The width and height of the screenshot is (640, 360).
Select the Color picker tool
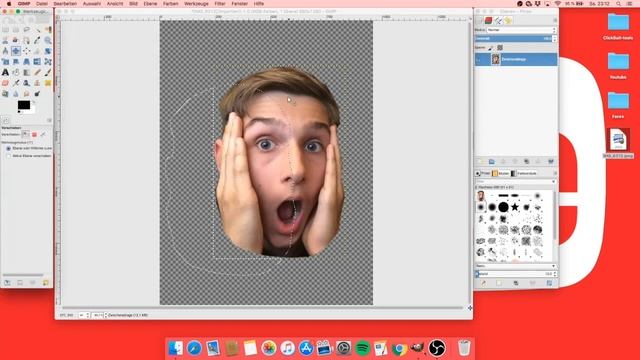(x=37, y=40)
